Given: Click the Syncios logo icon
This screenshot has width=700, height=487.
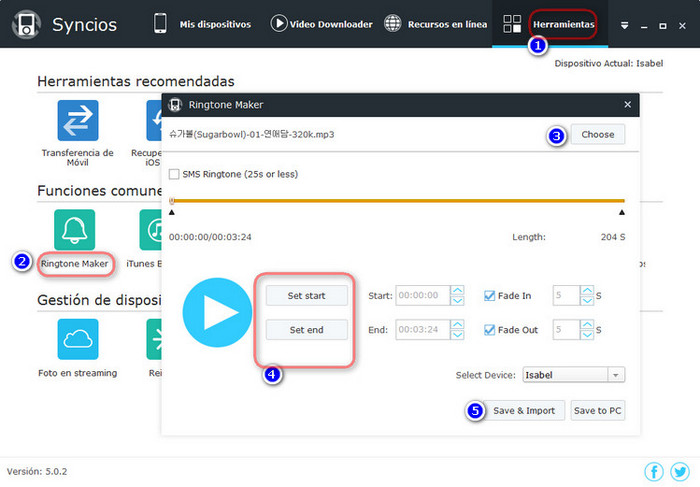Looking at the screenshot, I should [x=26, y=25].
